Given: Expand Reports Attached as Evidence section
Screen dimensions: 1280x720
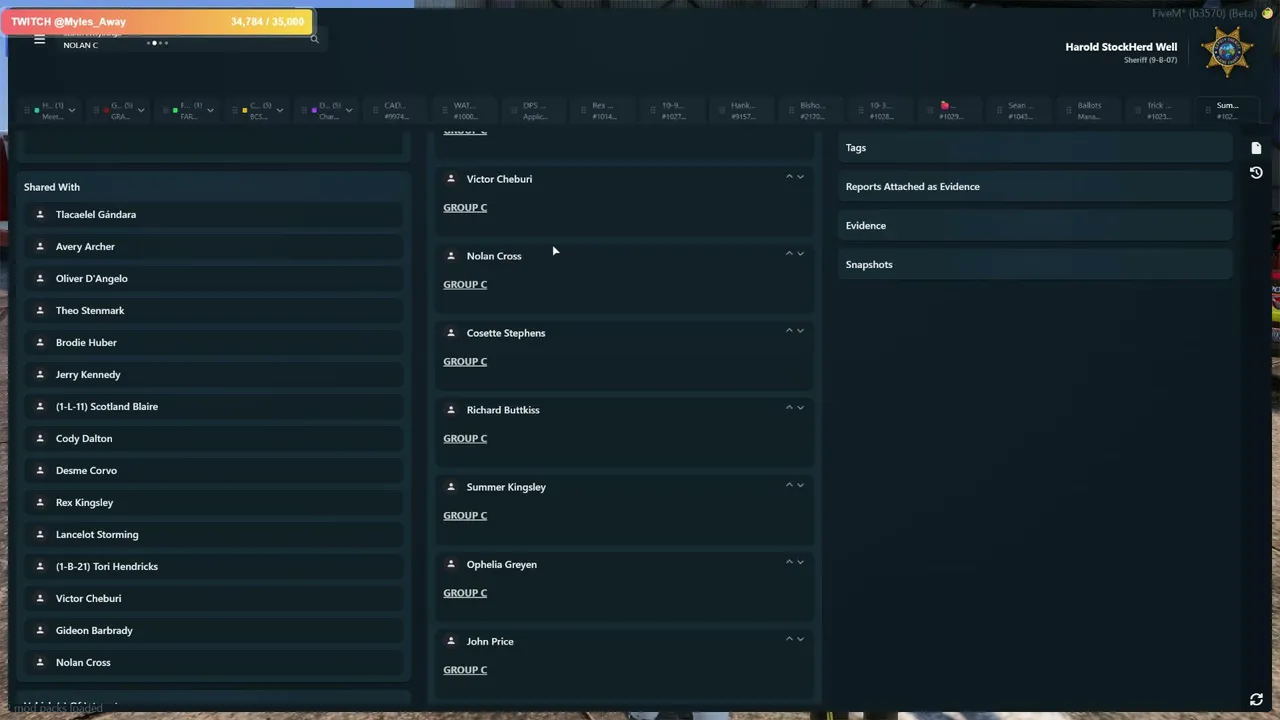Looking at the screenshot, I should point(1035,186).
